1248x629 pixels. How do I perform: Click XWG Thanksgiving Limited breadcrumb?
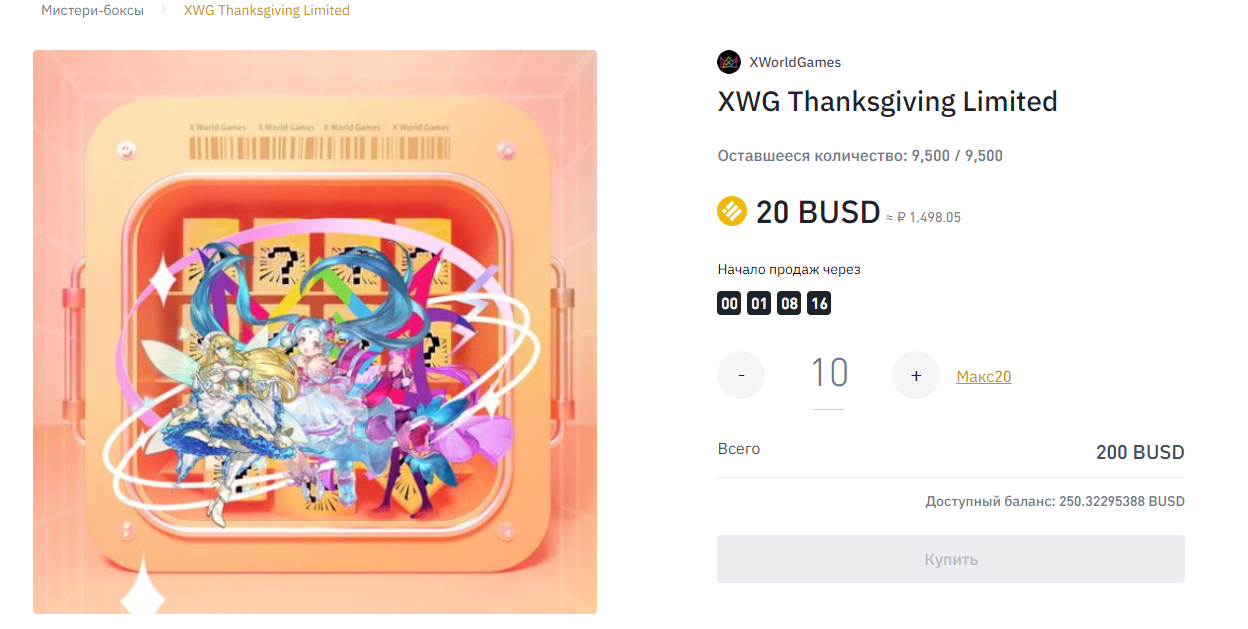pyautogui.click(x=267, y=10)
